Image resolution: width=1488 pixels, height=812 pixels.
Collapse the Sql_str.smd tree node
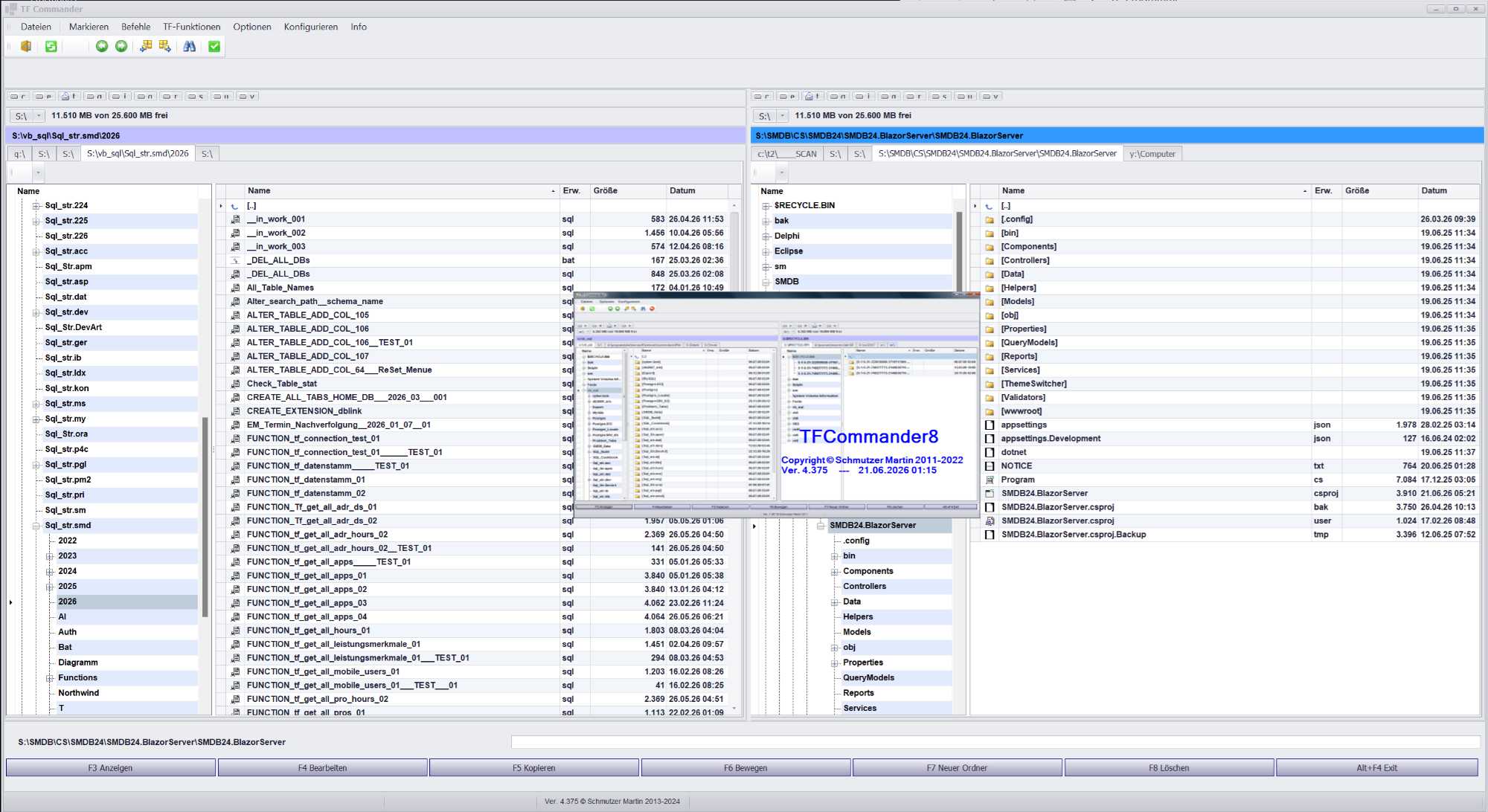(36, 526)
